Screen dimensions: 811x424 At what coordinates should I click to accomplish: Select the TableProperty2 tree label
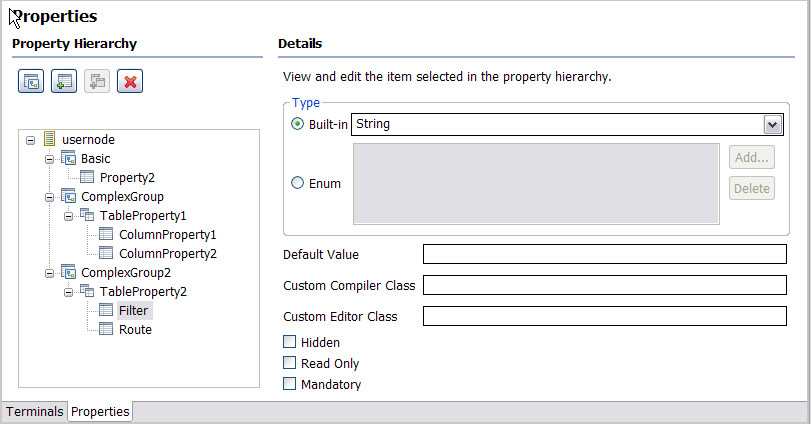click(x=143, y=292)
